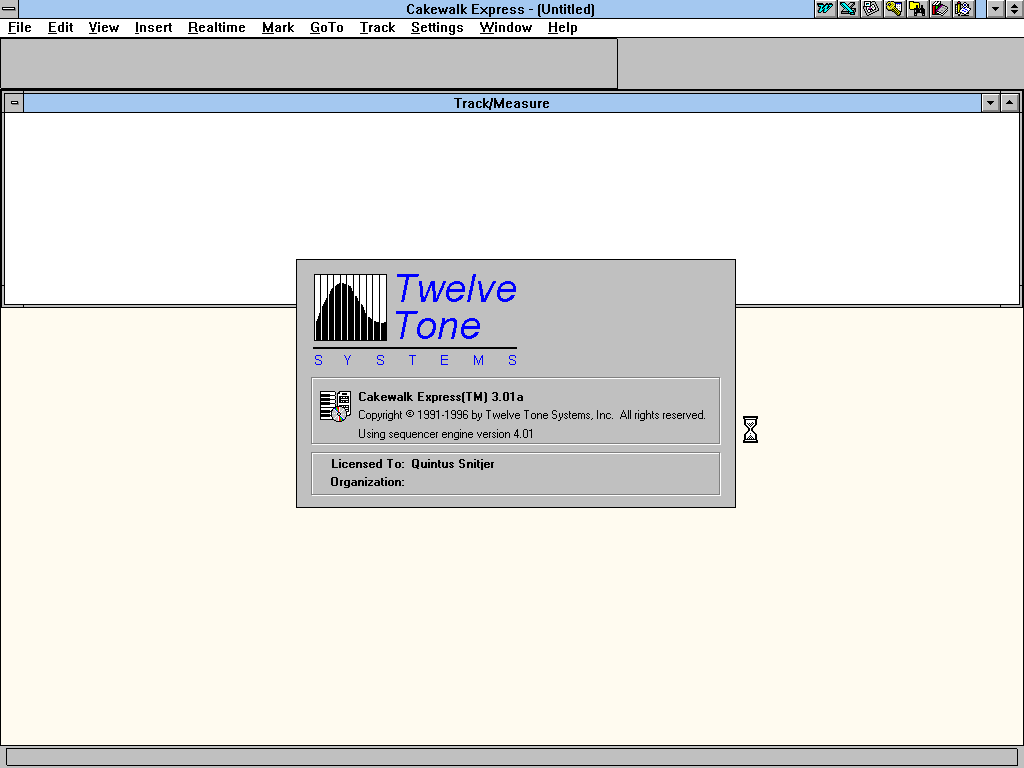
Task: Click the pencil and notepad icon
Action: (x=963, y=8)
